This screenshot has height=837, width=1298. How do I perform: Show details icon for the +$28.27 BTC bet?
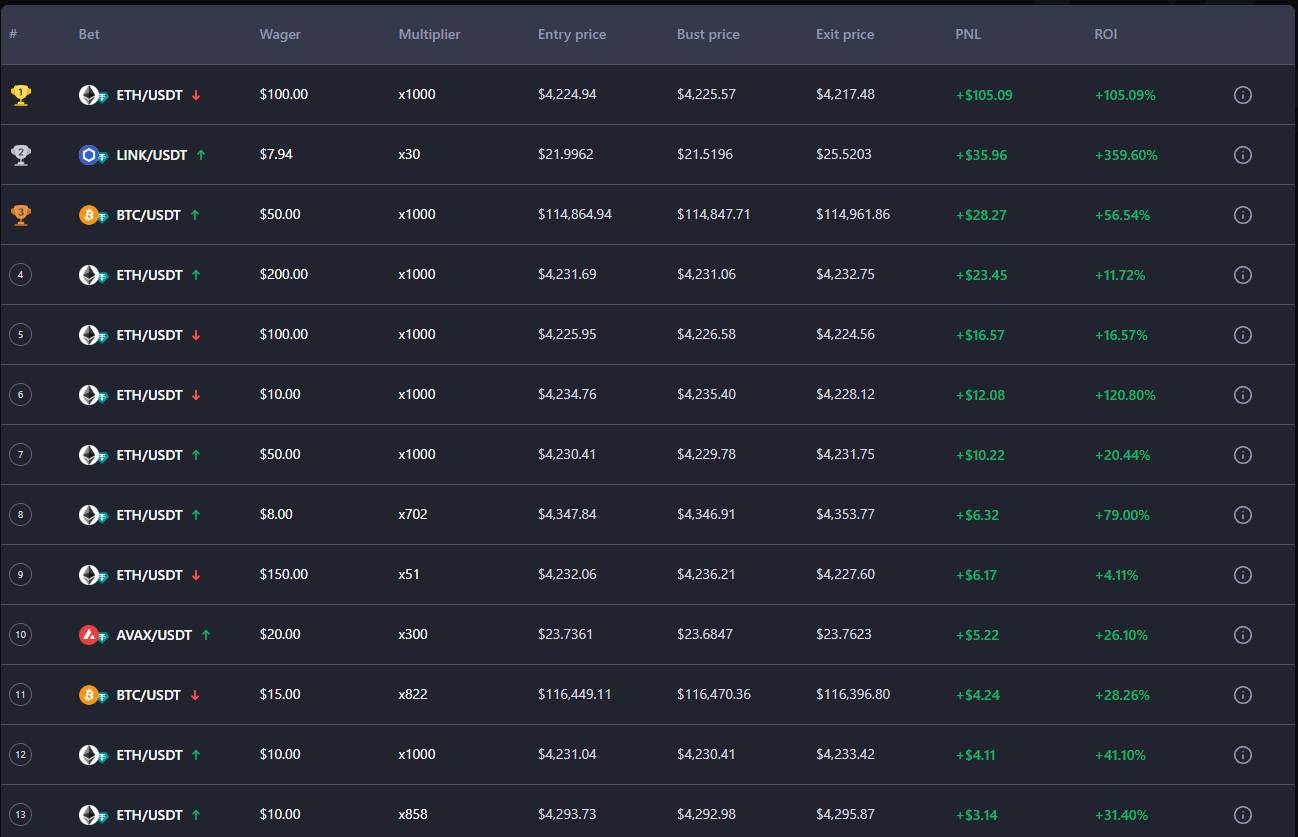point(1243,215)
